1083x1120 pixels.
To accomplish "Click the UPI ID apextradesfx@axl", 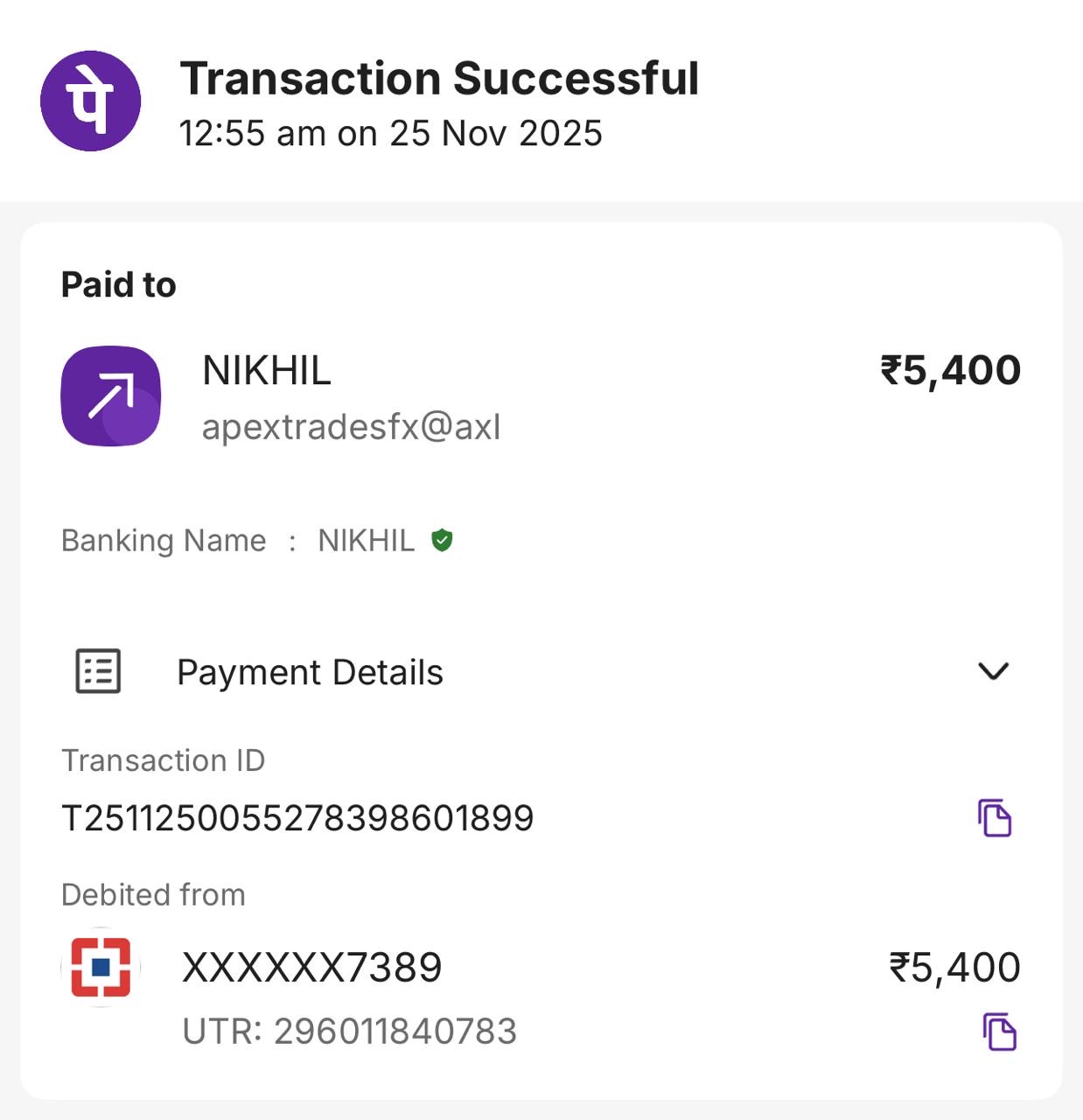I will [x=351, y=427].
